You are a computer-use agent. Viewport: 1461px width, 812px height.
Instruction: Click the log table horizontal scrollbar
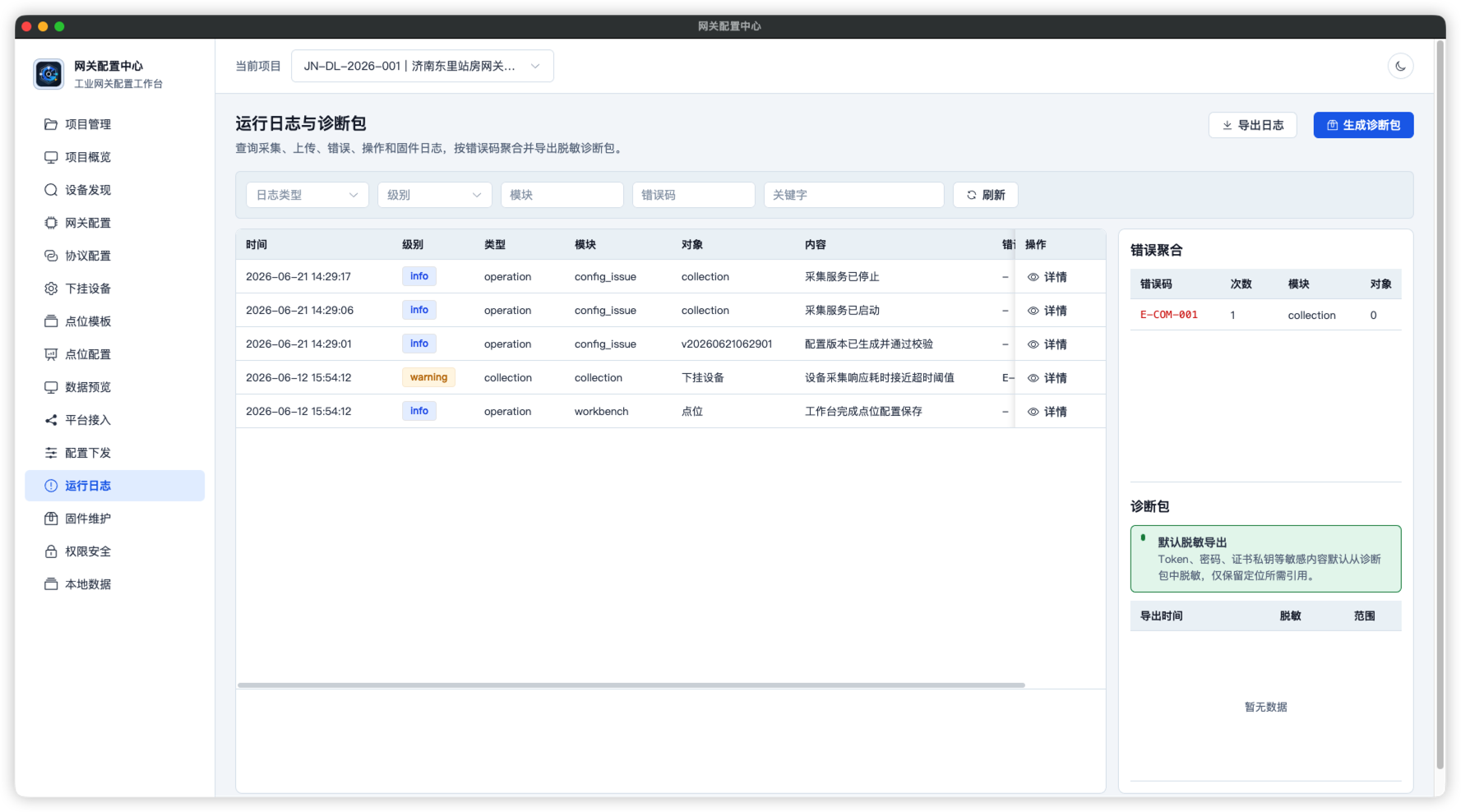pyautogui.click(x=631, y=685)
